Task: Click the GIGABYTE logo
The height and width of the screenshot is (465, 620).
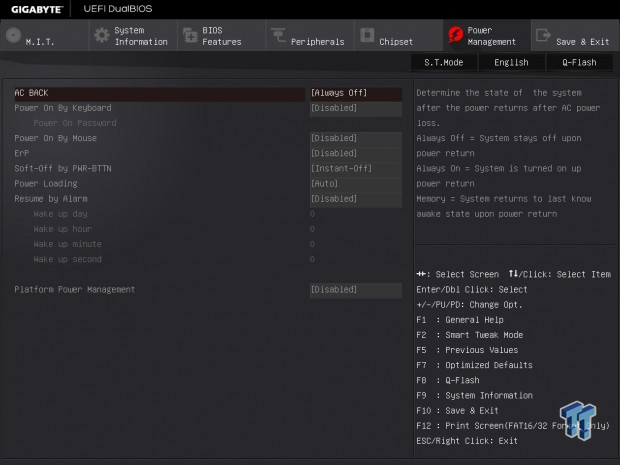Action: 37,9
